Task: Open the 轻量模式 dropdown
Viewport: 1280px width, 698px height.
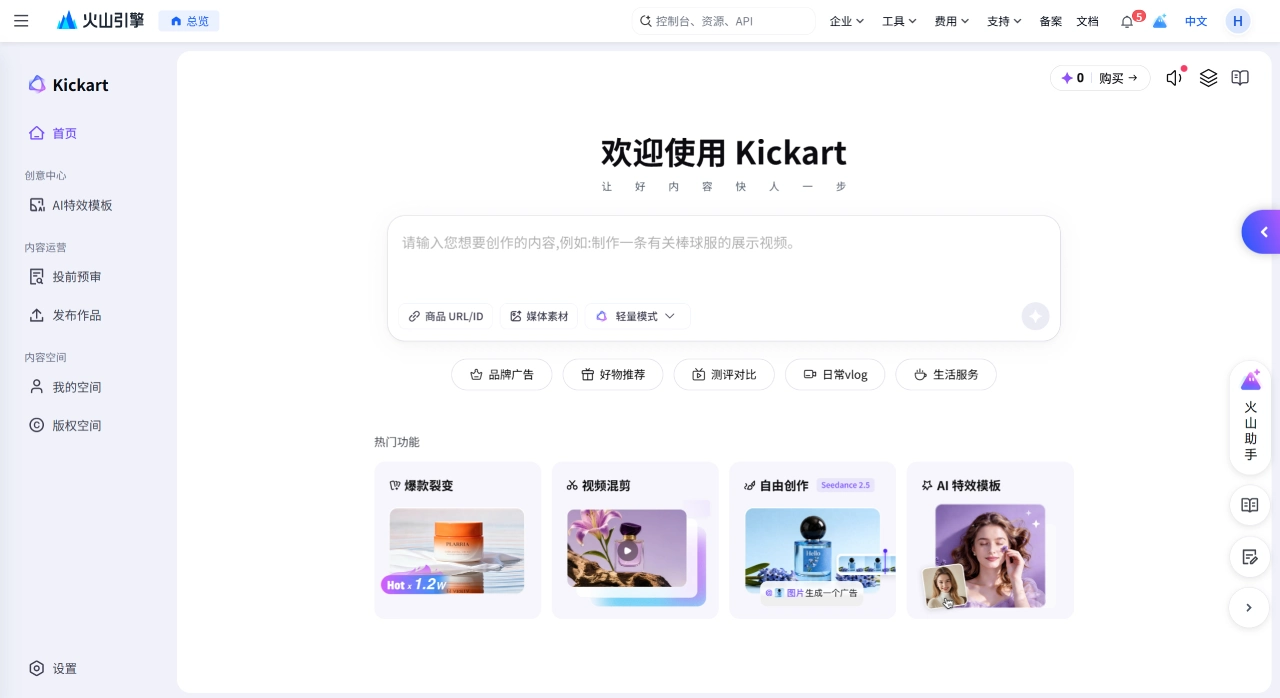Action: (637, 316)
